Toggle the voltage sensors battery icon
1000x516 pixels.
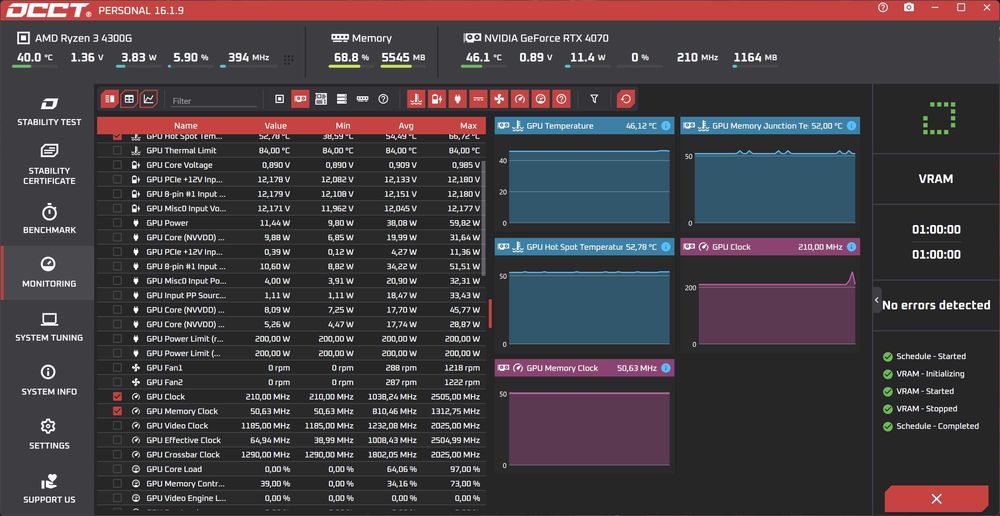pos(437,99)
